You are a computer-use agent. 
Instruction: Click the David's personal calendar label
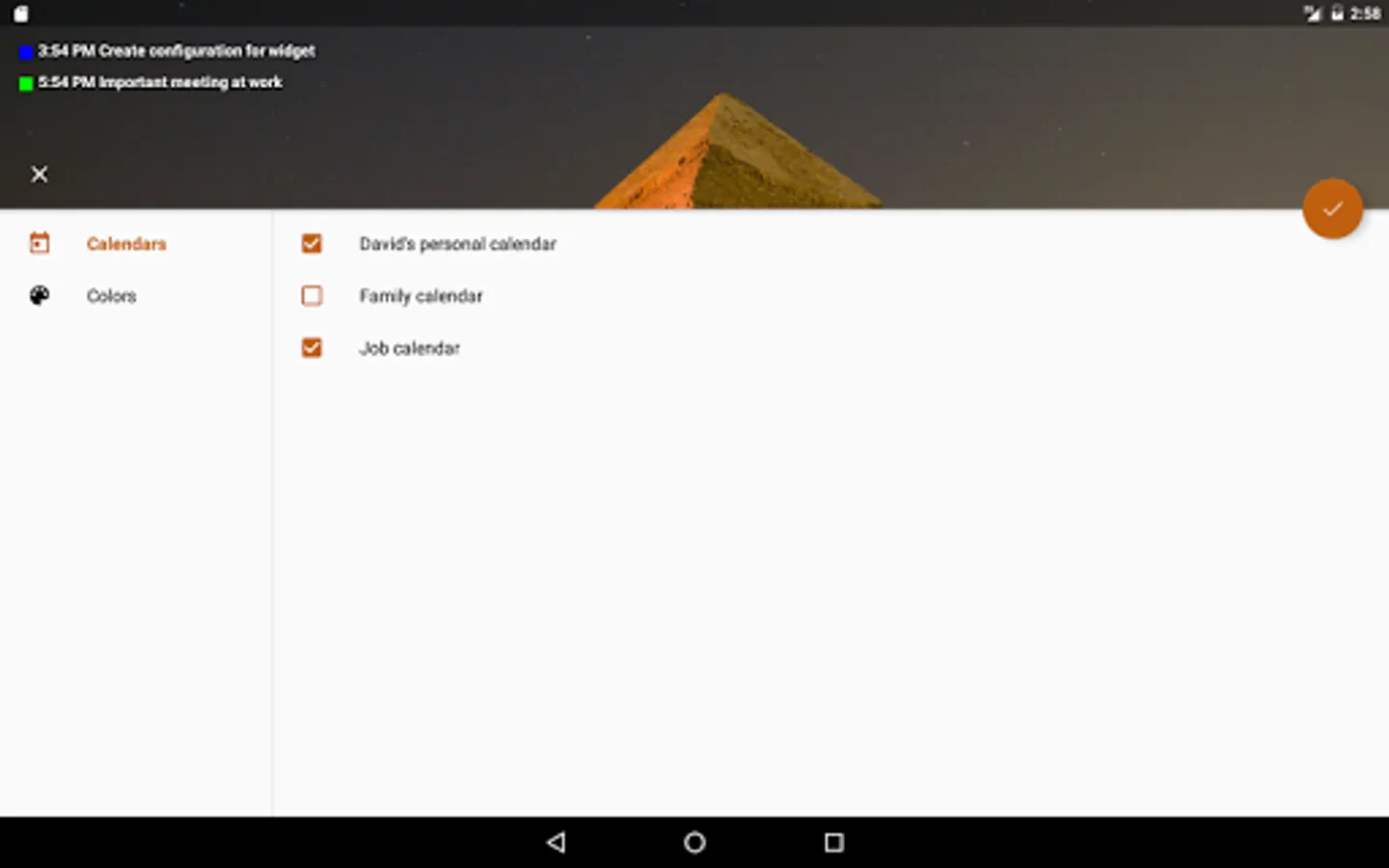point(457,244)
